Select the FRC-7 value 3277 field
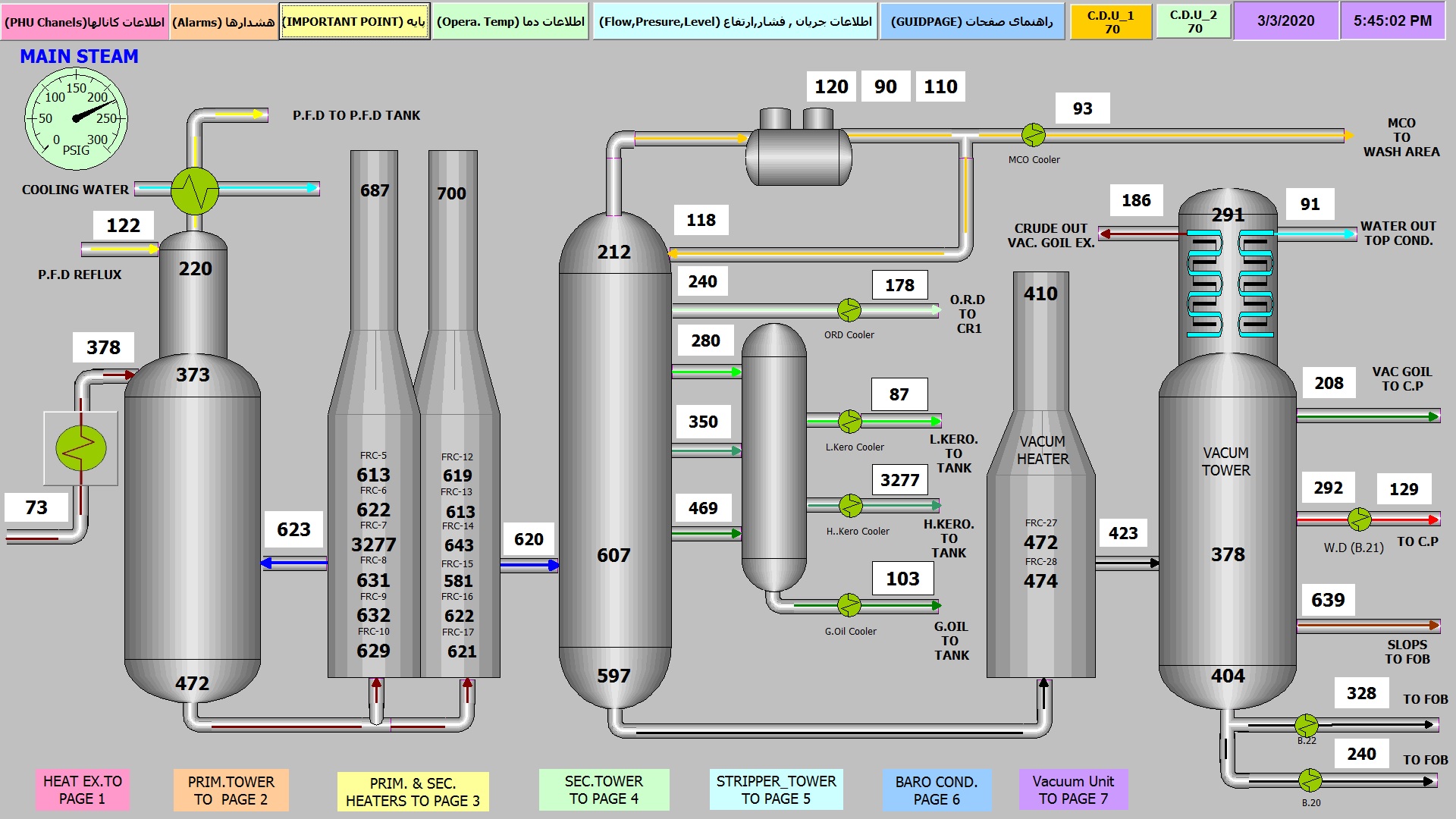 tap(373, 544)
